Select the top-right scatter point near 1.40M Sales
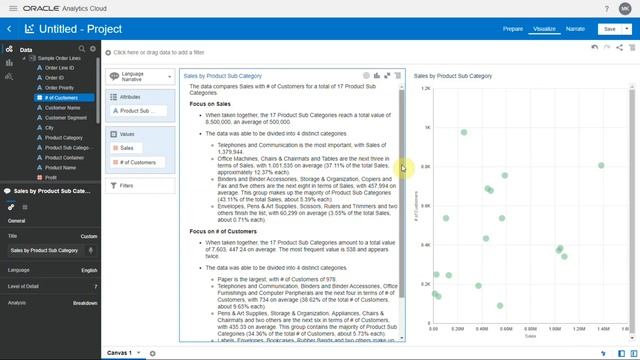 point(601,165)
